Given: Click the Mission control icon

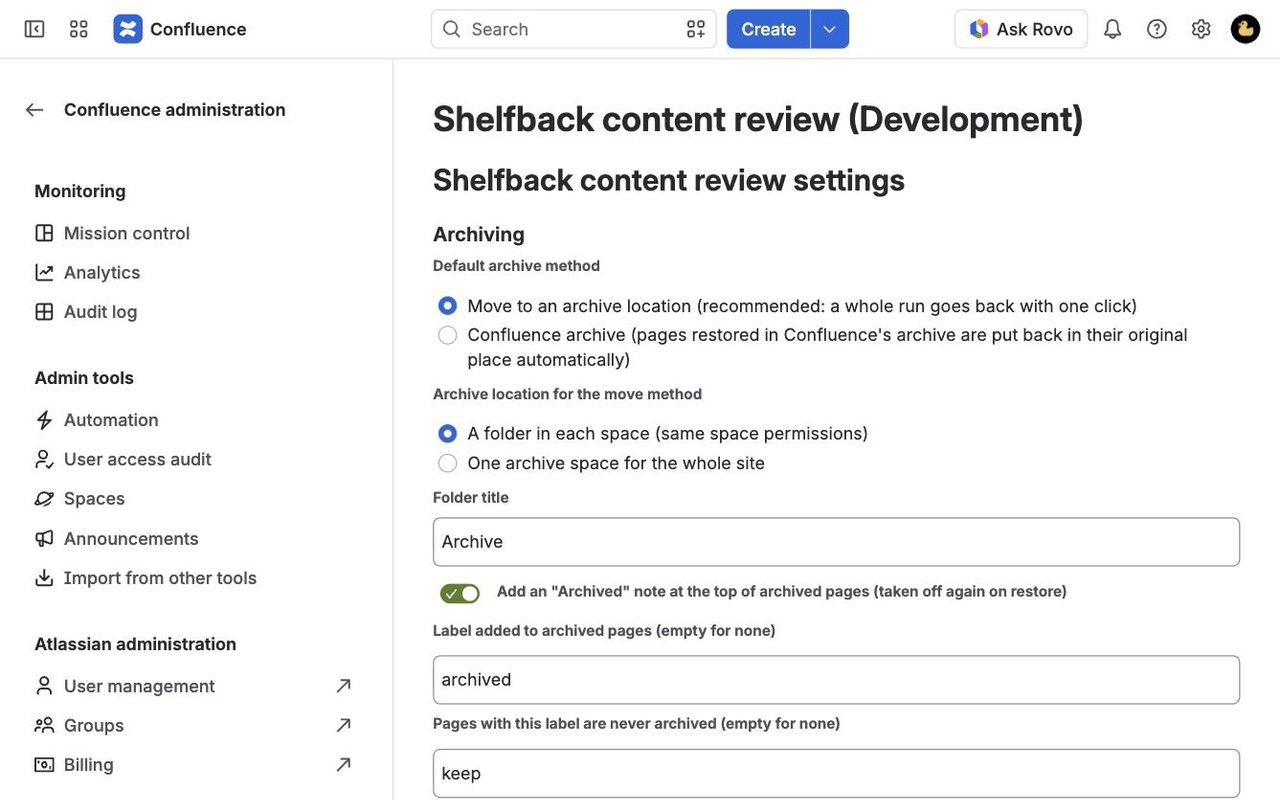Looking at the screenshot, I should (44, 233).
